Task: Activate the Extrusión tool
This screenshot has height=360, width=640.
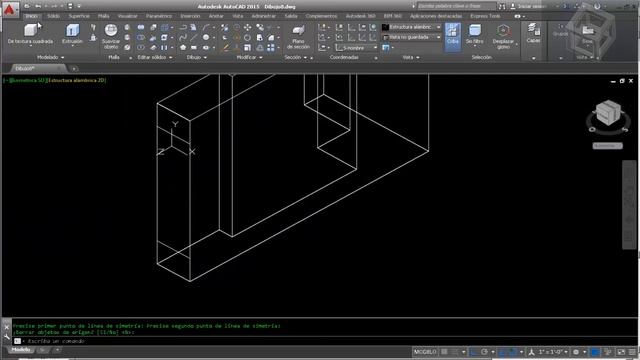Action: click(x=73, y=34)
